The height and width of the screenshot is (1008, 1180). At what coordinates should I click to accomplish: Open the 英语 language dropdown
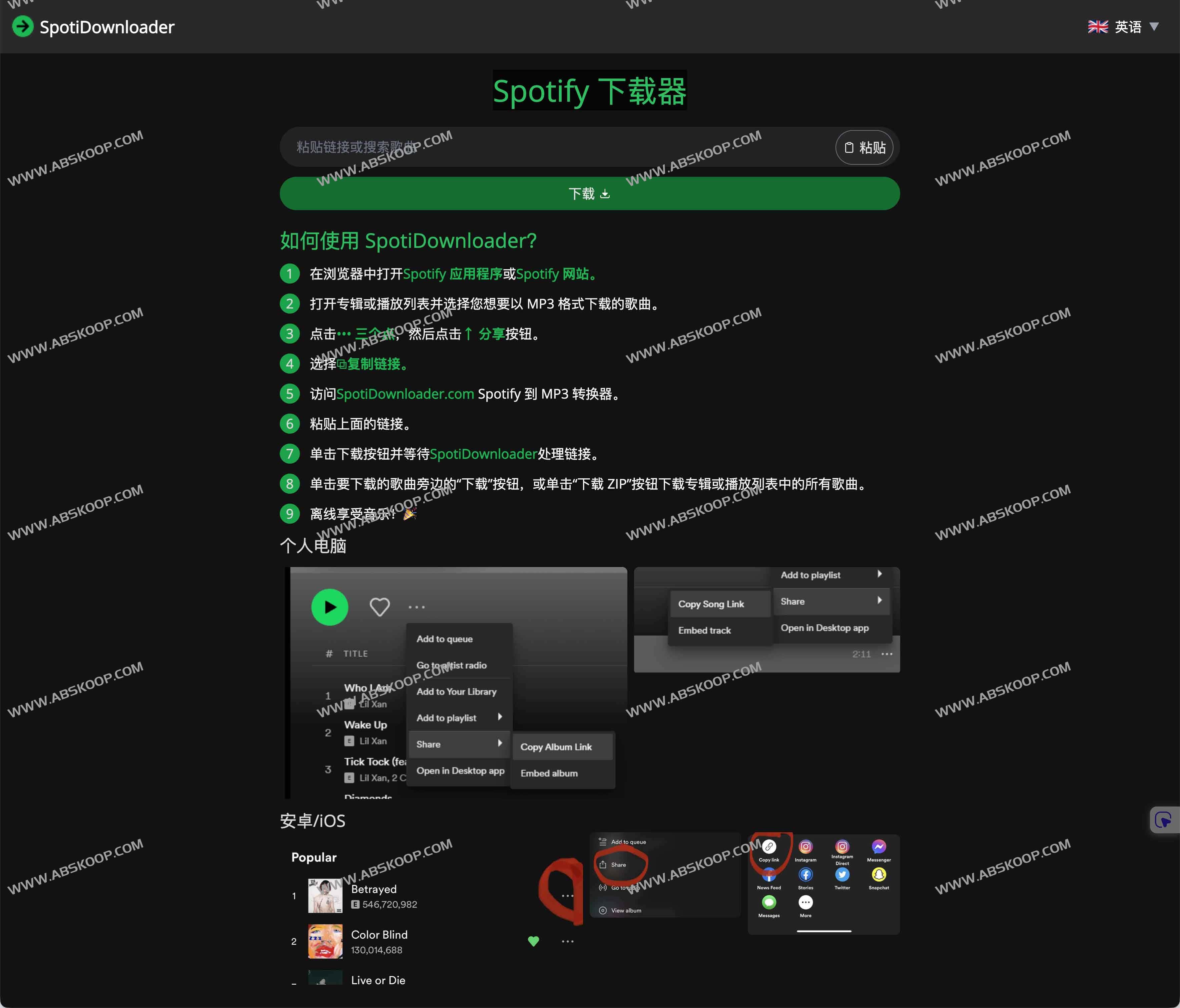[x=1123, y=27]
